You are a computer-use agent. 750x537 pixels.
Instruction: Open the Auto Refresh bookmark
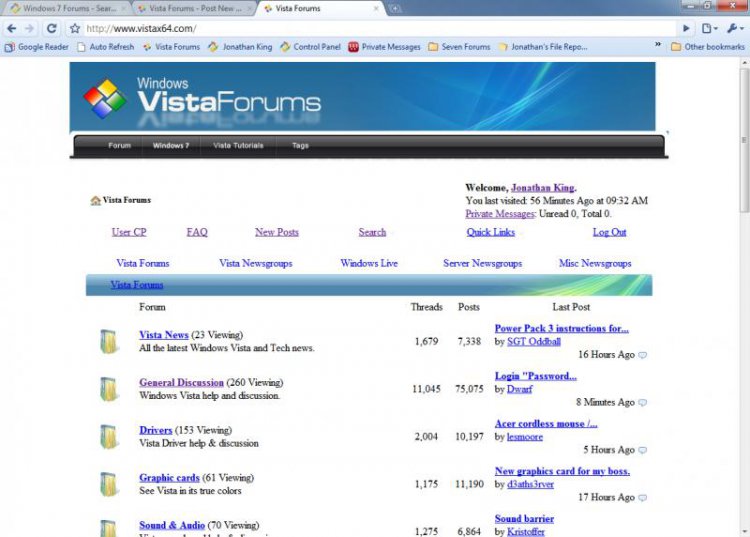click(x=106, y=47)
